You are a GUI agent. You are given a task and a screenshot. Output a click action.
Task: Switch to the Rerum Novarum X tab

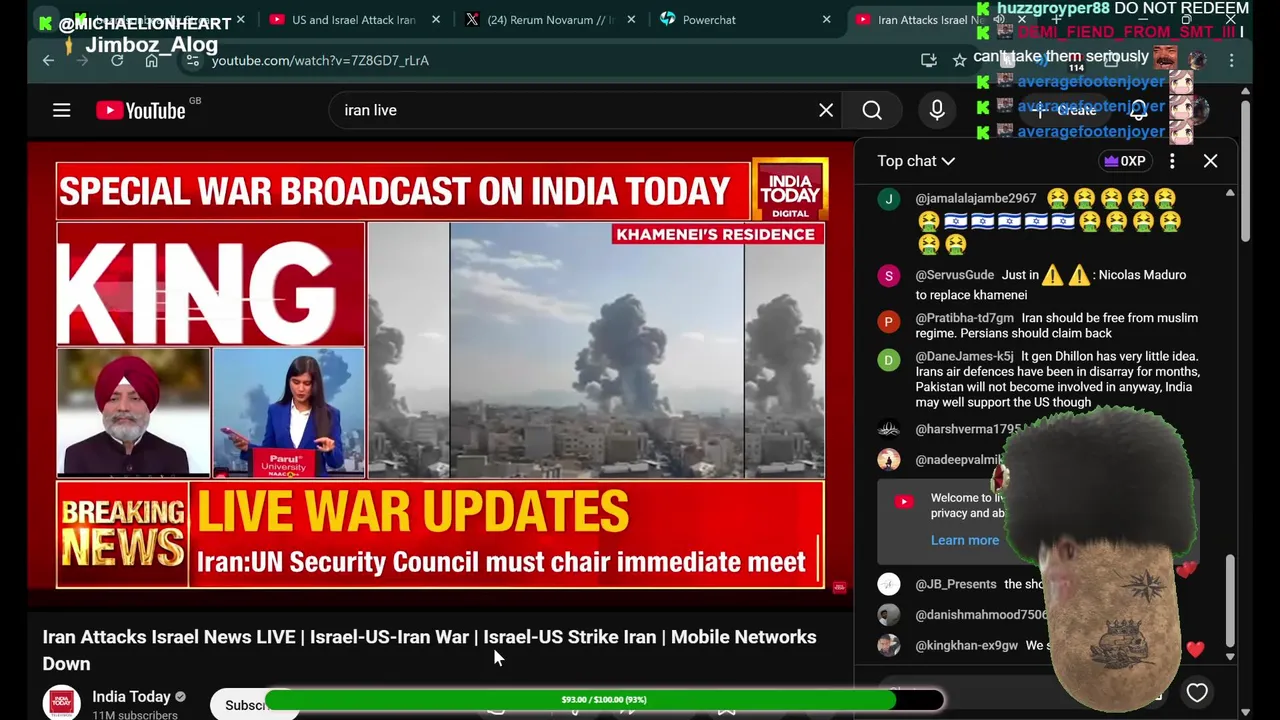coord(550,20)
